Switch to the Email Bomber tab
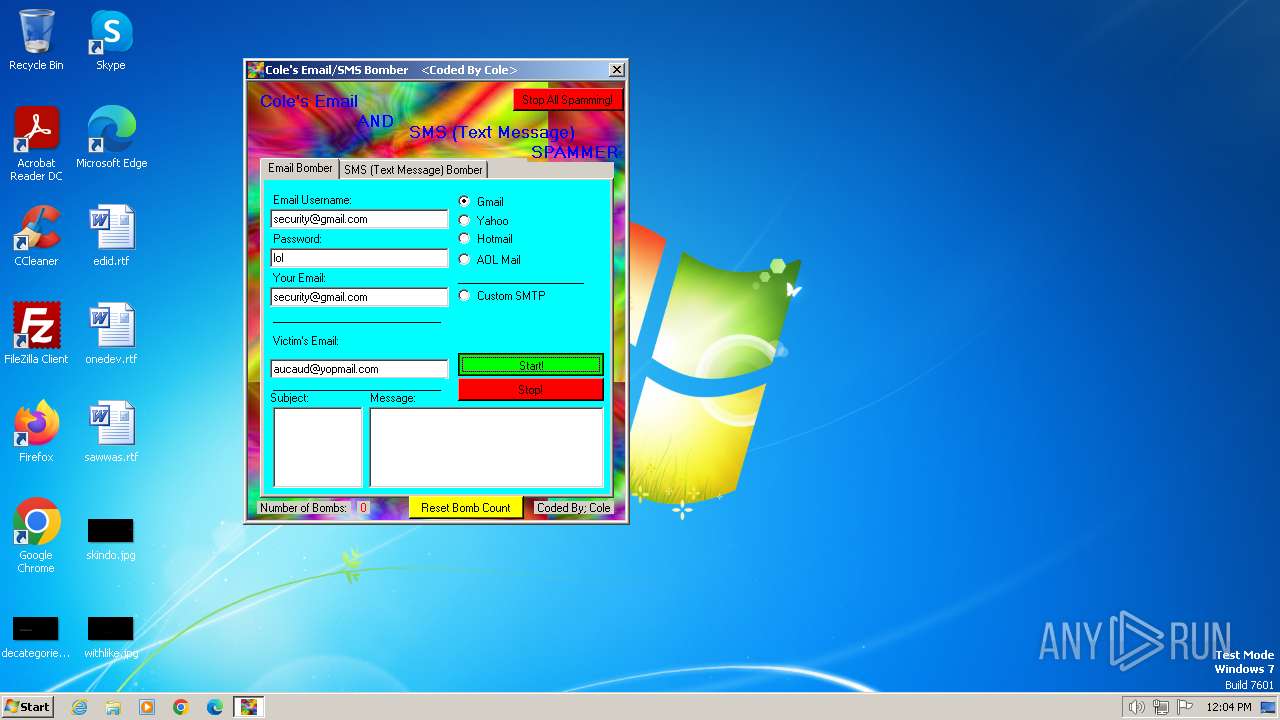1280x720 pixels. (x=300, y=168)
